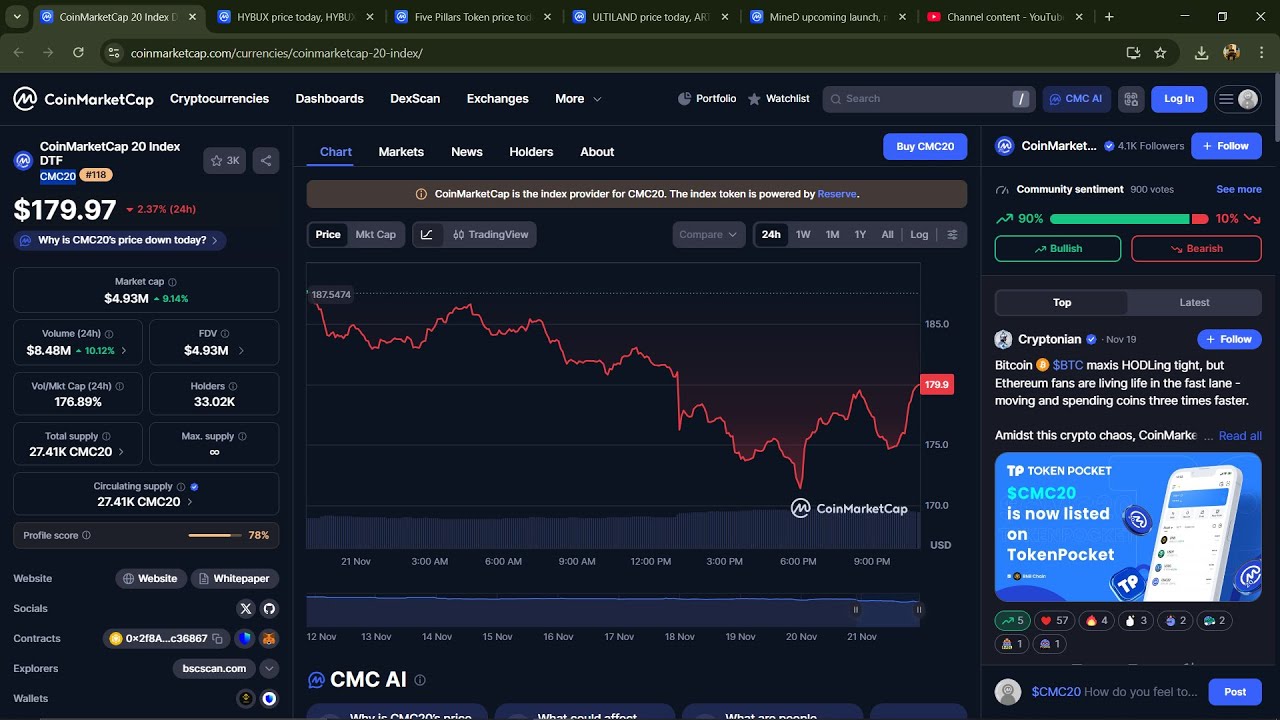
Task: Open the apps grid icon in header
Action: 1131,99
